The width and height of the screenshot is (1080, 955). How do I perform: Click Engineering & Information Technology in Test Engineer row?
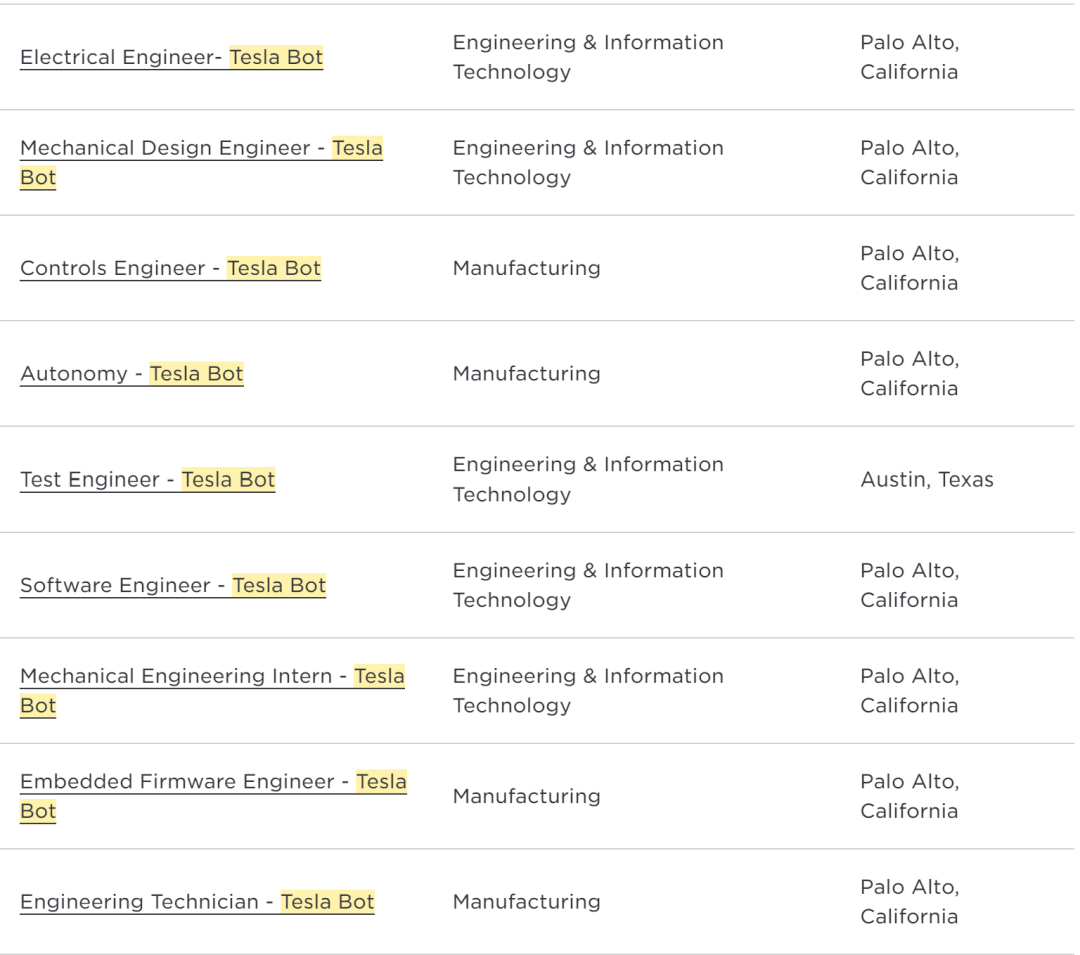point(588,479)
